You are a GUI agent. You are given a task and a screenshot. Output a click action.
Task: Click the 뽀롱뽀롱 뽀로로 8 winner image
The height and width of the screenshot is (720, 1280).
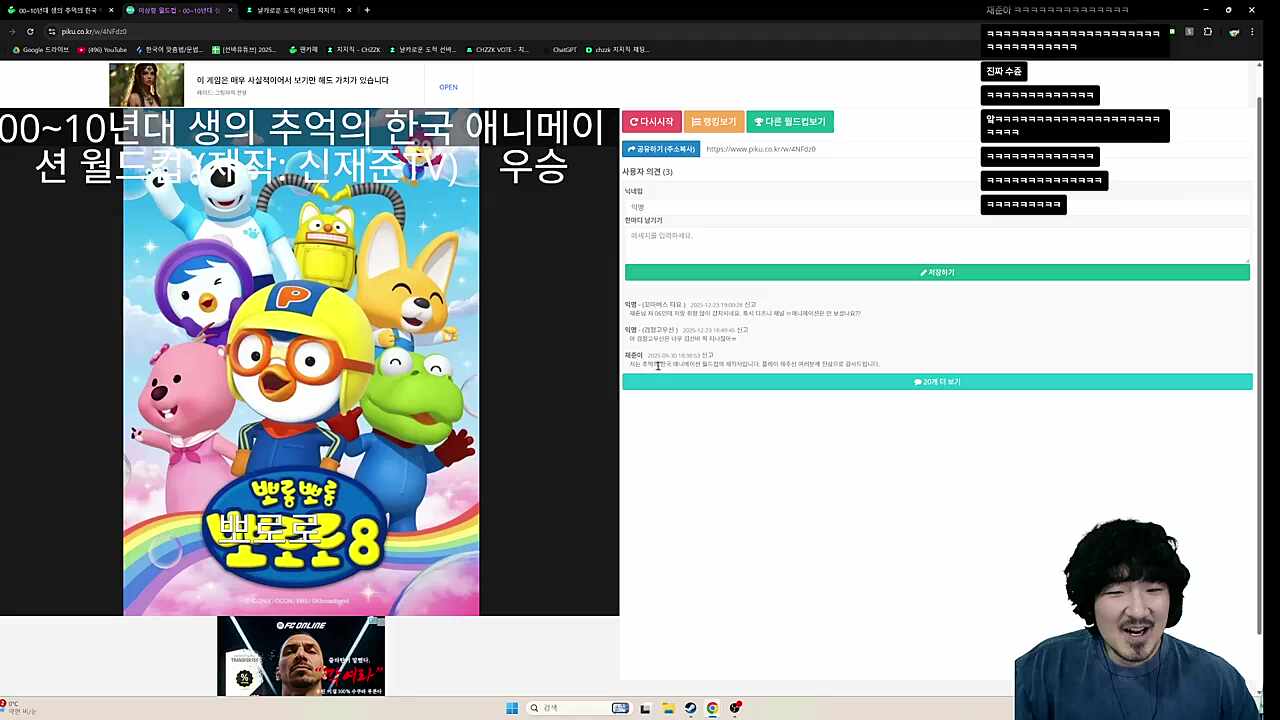[x=301, y=362]
